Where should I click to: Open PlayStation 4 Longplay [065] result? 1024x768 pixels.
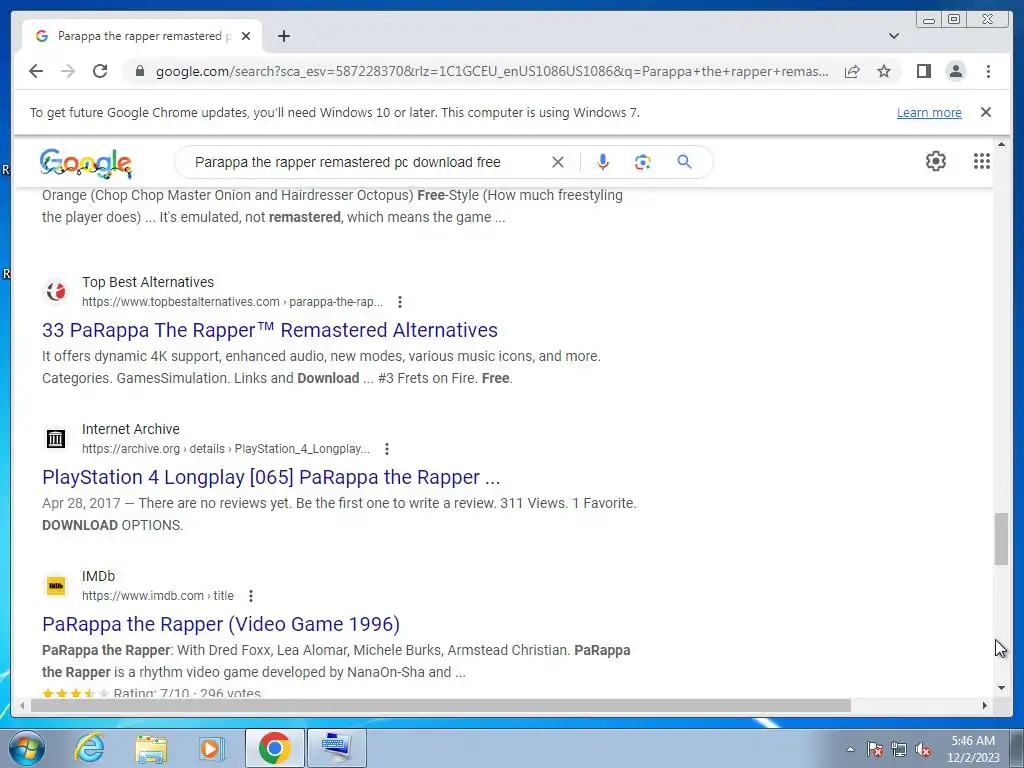point(271,477)
